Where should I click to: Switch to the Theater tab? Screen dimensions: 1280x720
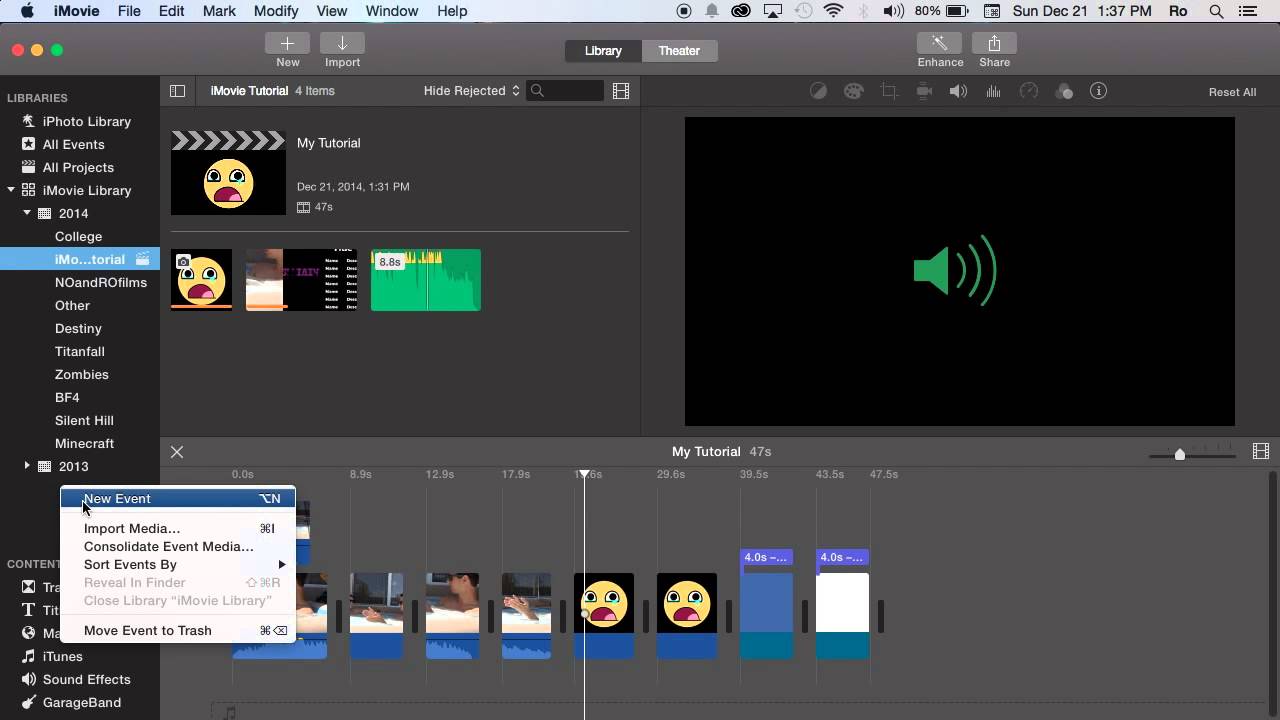coord(679,51)
